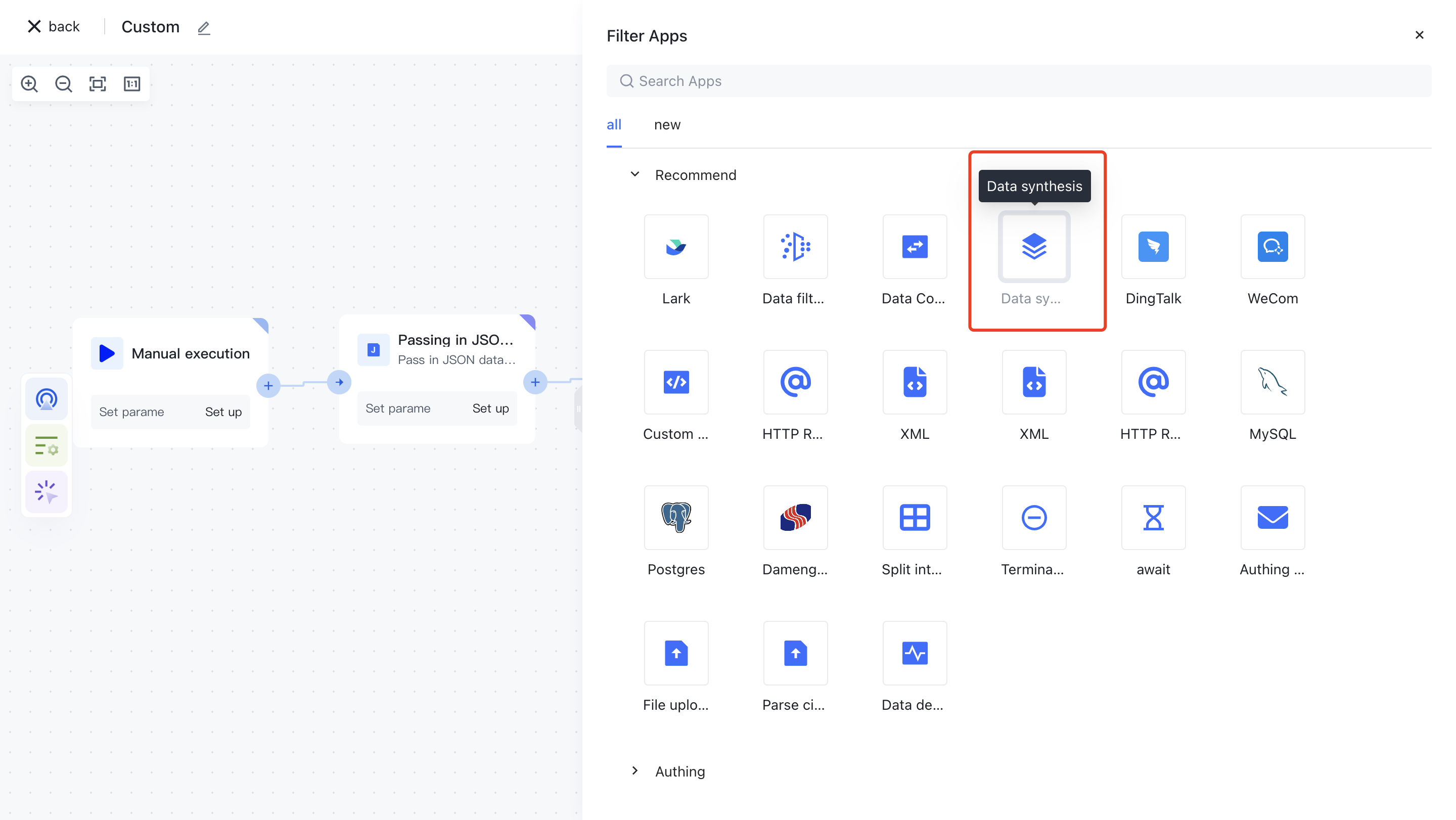Viewport: 1456px width, 820px height.
Task: Edit the Custom workflow name pencil
Action: [203, 28]
